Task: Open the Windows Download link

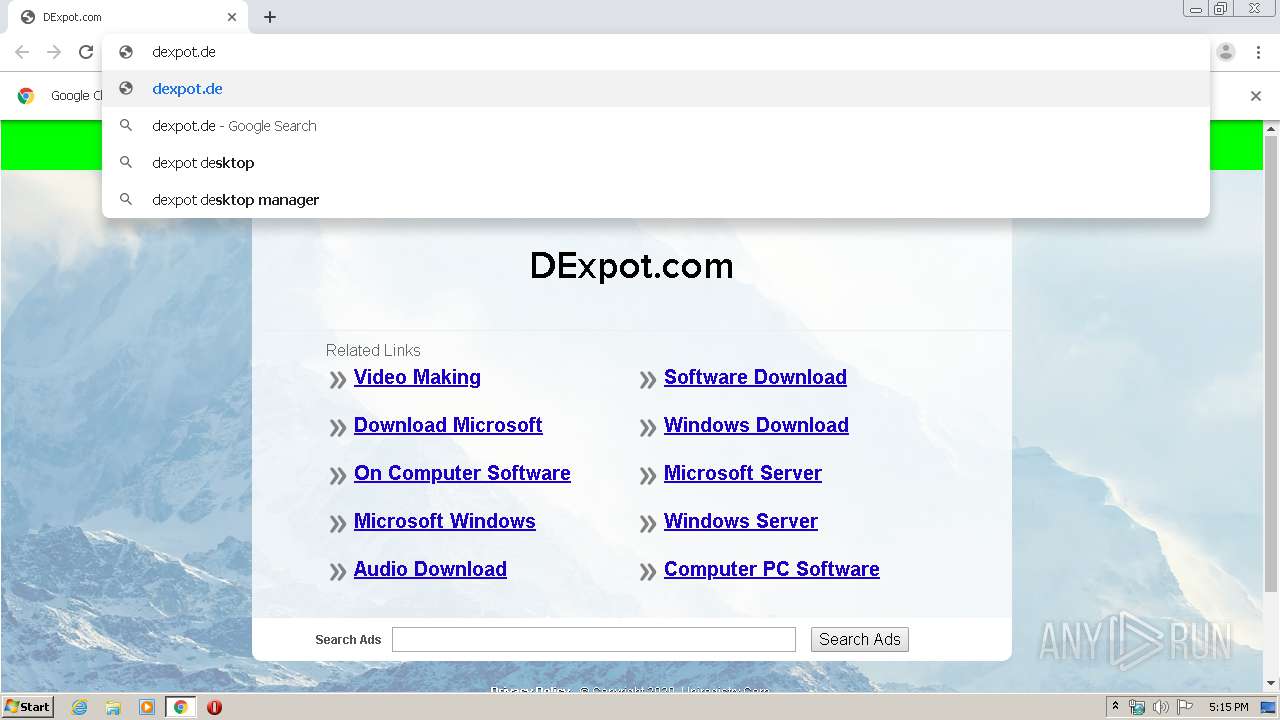Action: click(756, 425)
